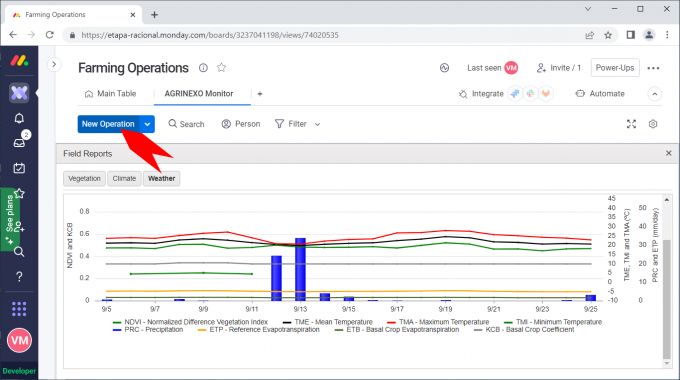Viewport: 680px width, 380px height.
Task: Invite members to the board
Action: (558, 68)
